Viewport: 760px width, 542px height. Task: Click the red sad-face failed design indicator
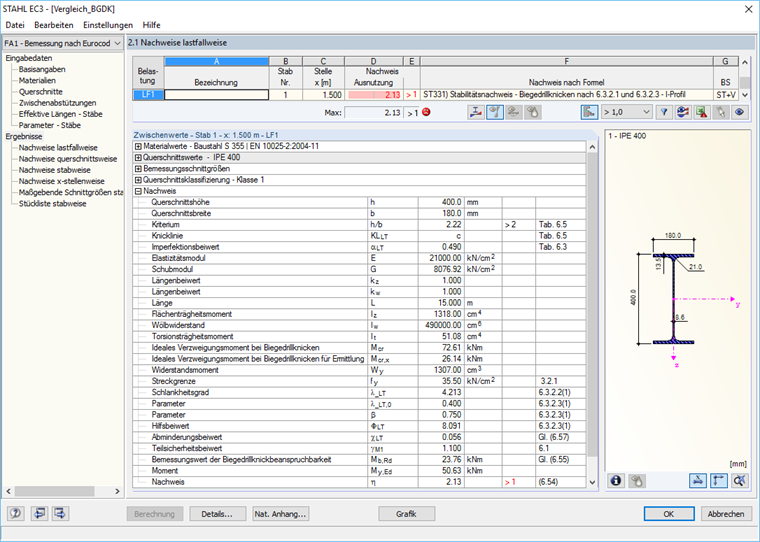point(427,112)
